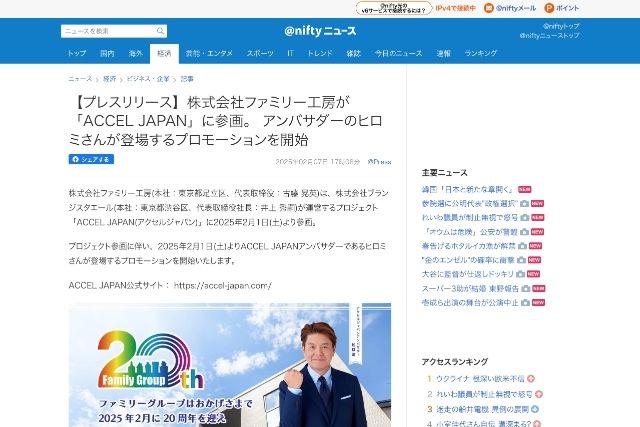The width and height of the screenshot is (640, 427).
Task: Click the @niftyメール text link
Action: [x=516, y=8]
